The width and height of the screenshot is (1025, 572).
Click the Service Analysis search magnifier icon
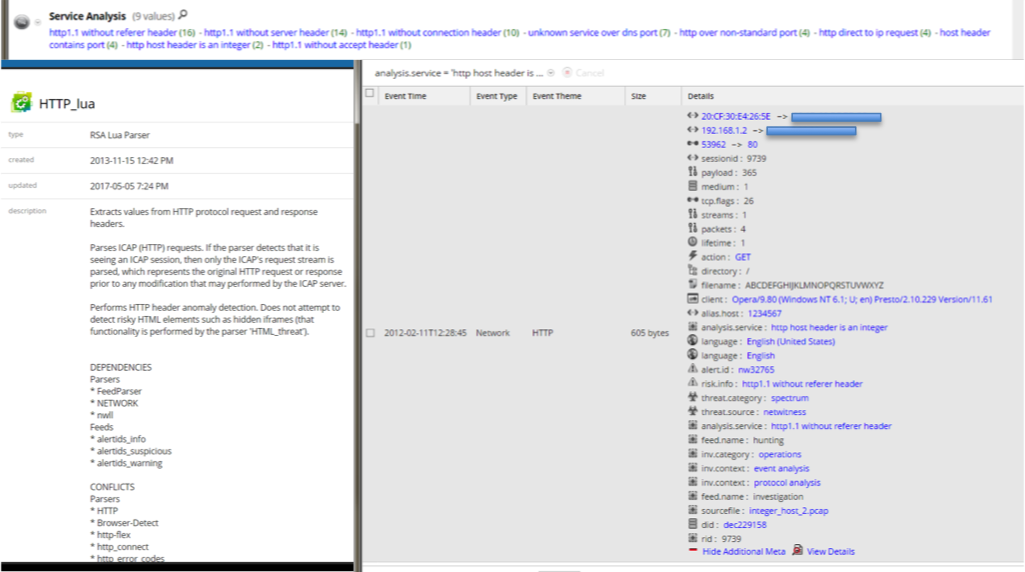(x=182, y=15)
